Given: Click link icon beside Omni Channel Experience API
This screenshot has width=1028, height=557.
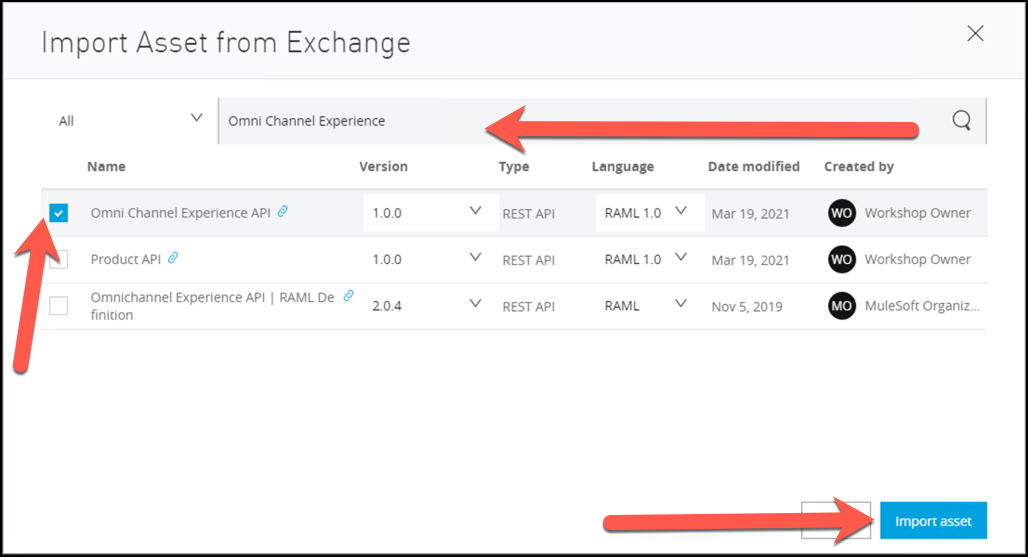Looking at the screenshot, I should tap(283, 212).
